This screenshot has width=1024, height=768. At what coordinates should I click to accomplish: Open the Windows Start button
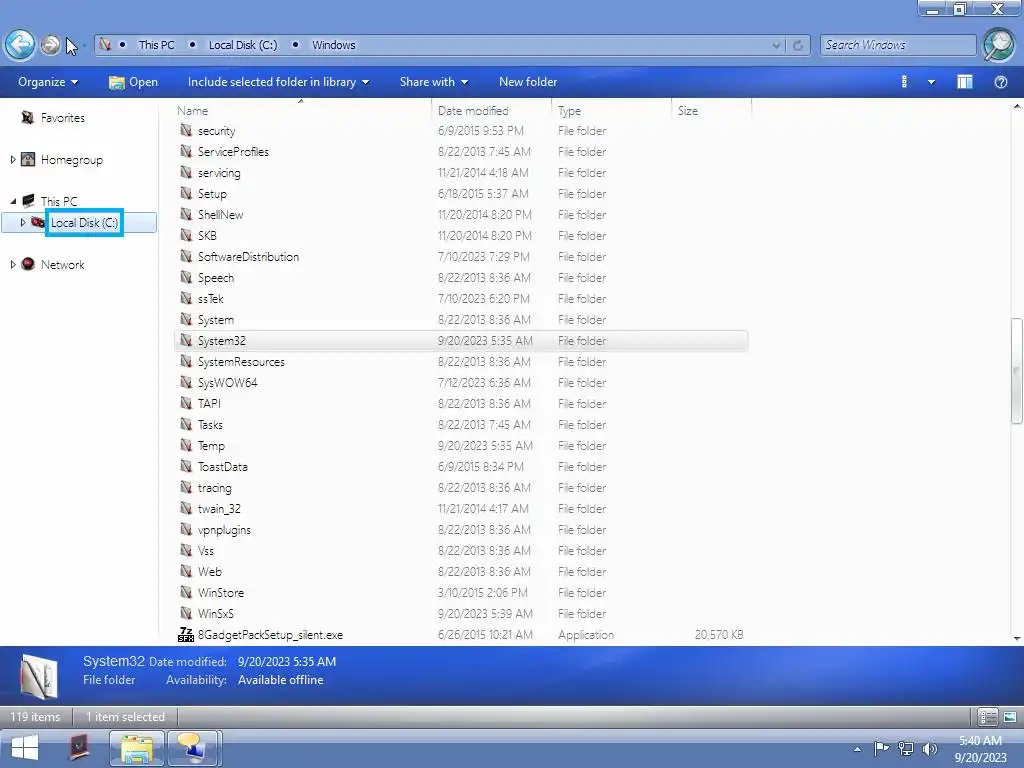click(x=25, y=747)
